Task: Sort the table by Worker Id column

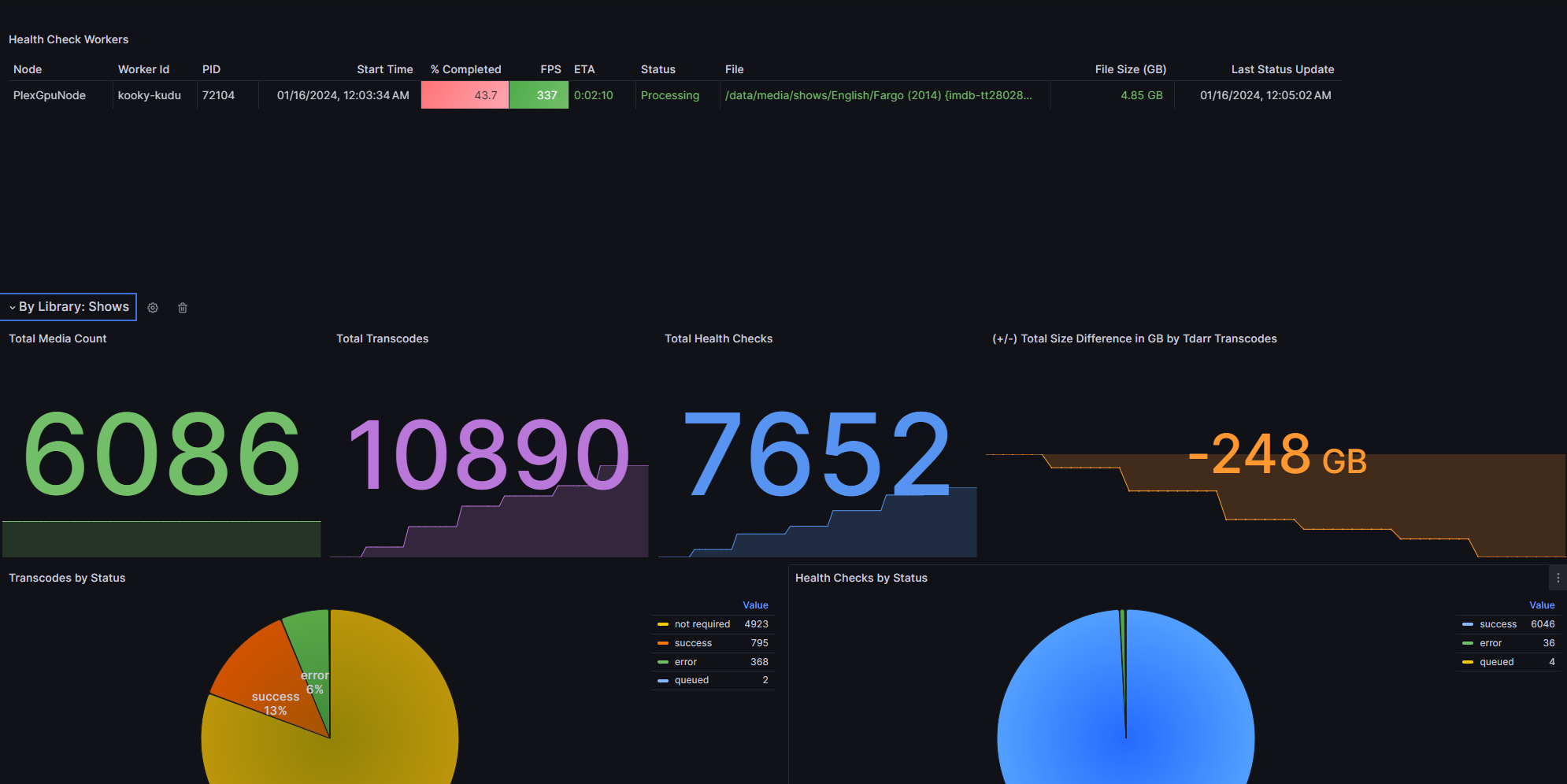Action: 143,69
